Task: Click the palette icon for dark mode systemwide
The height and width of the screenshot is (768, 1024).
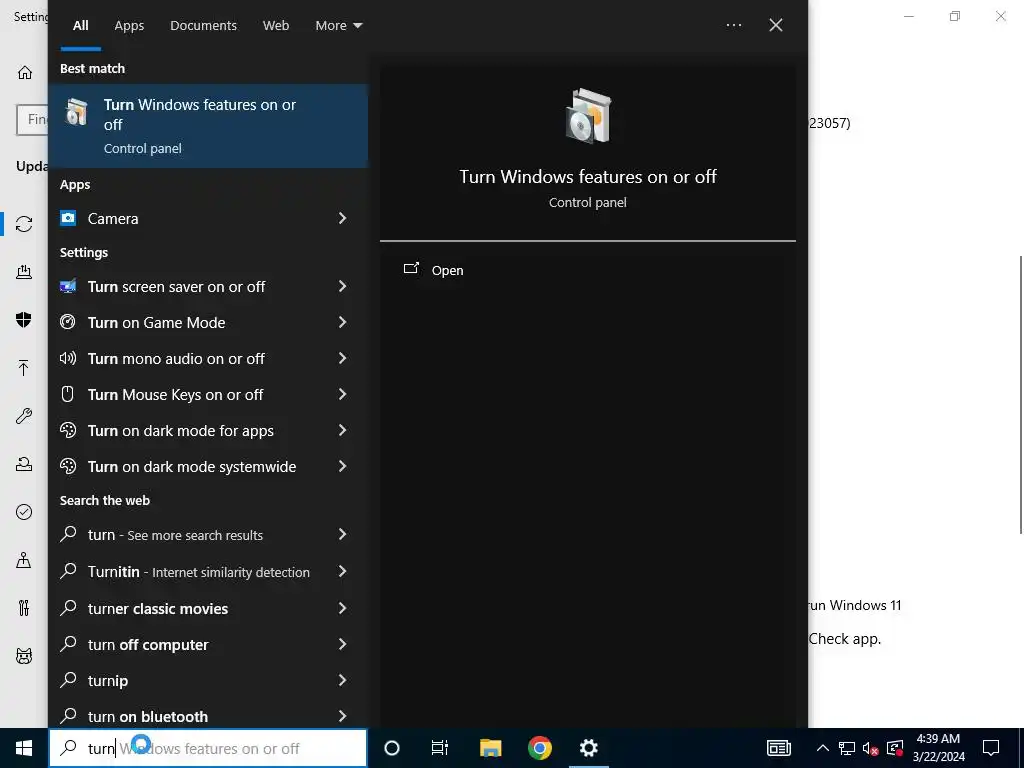Action: tap(68, 466)
